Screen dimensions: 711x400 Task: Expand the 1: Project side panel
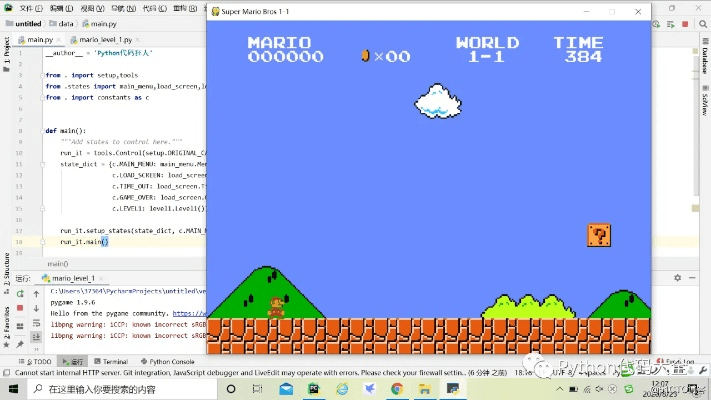tap(6, 51)
